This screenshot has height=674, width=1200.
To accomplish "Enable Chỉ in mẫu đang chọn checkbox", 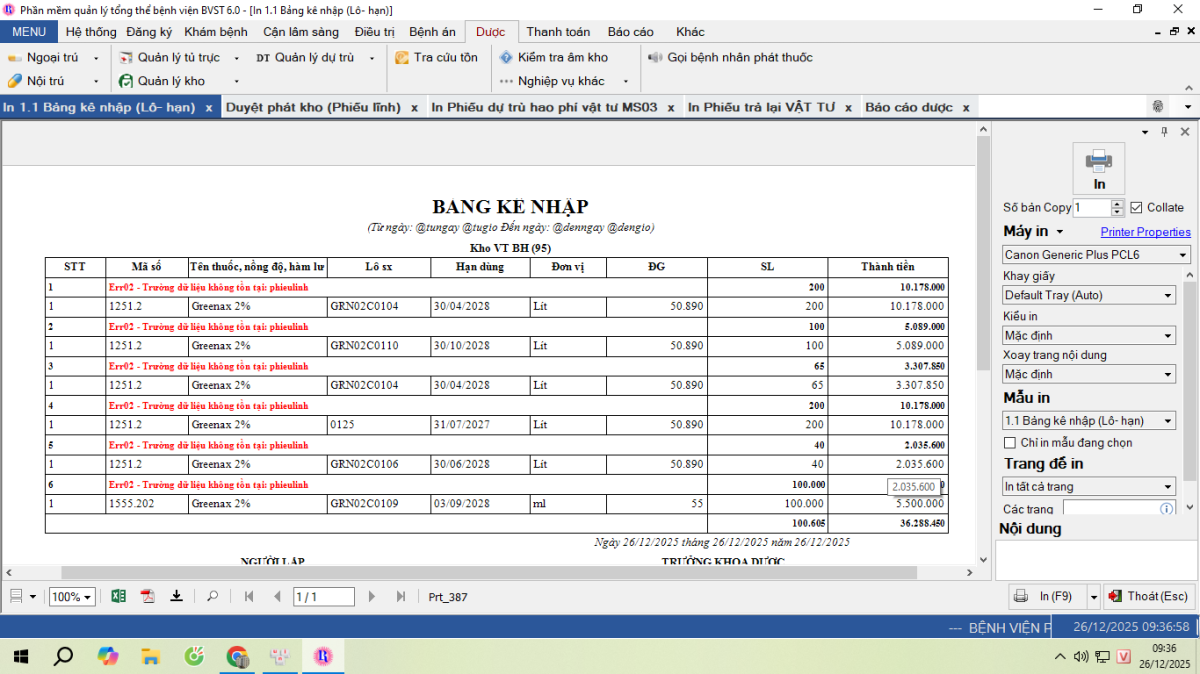I will click(x=1010, y=443).
